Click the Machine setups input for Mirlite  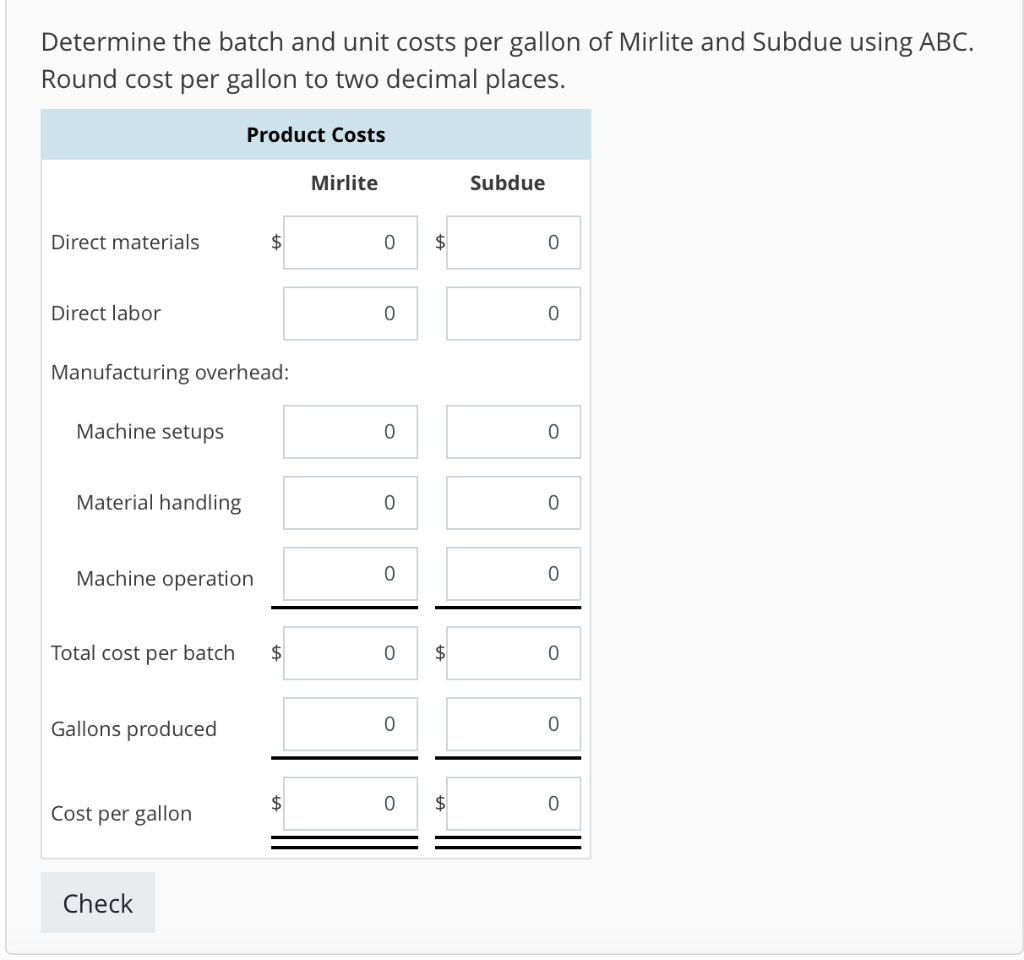pos(350,431)
